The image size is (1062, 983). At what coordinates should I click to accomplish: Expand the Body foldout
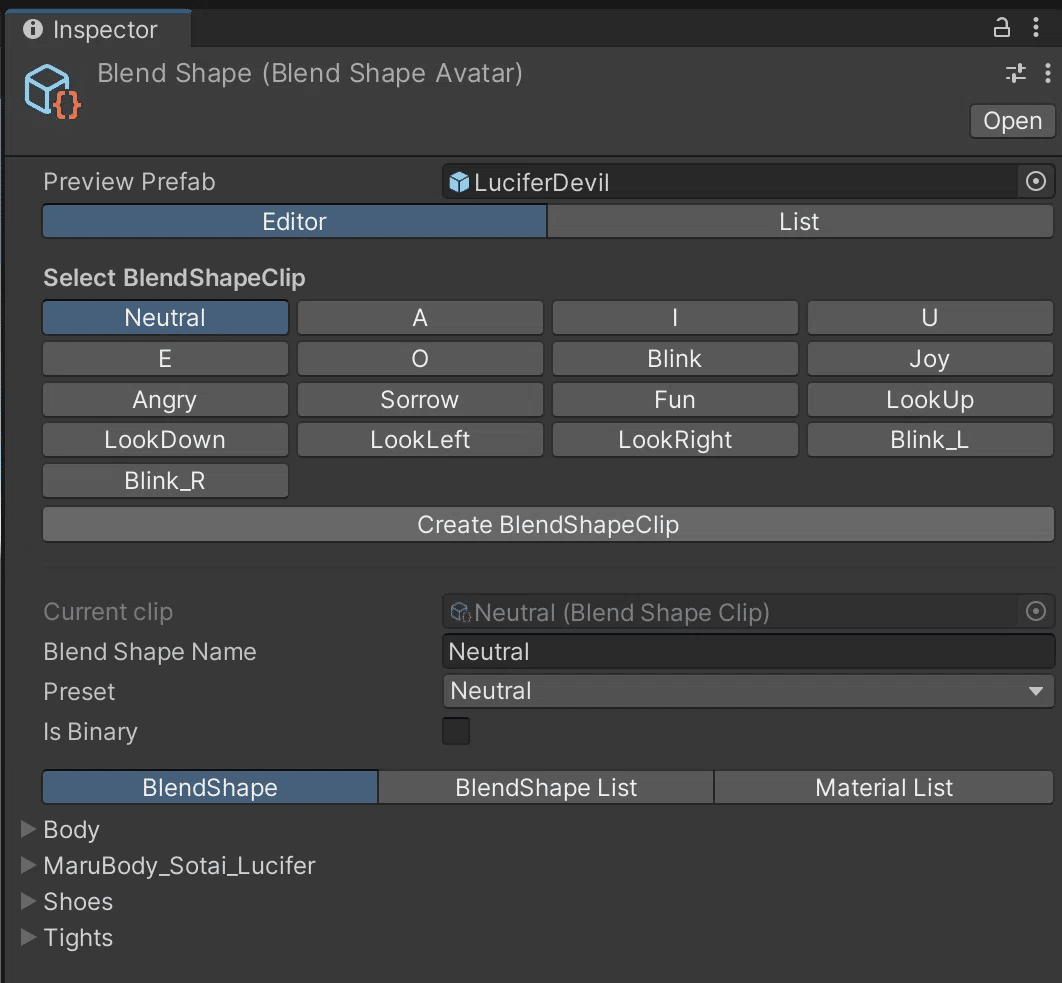coord(29,830)
